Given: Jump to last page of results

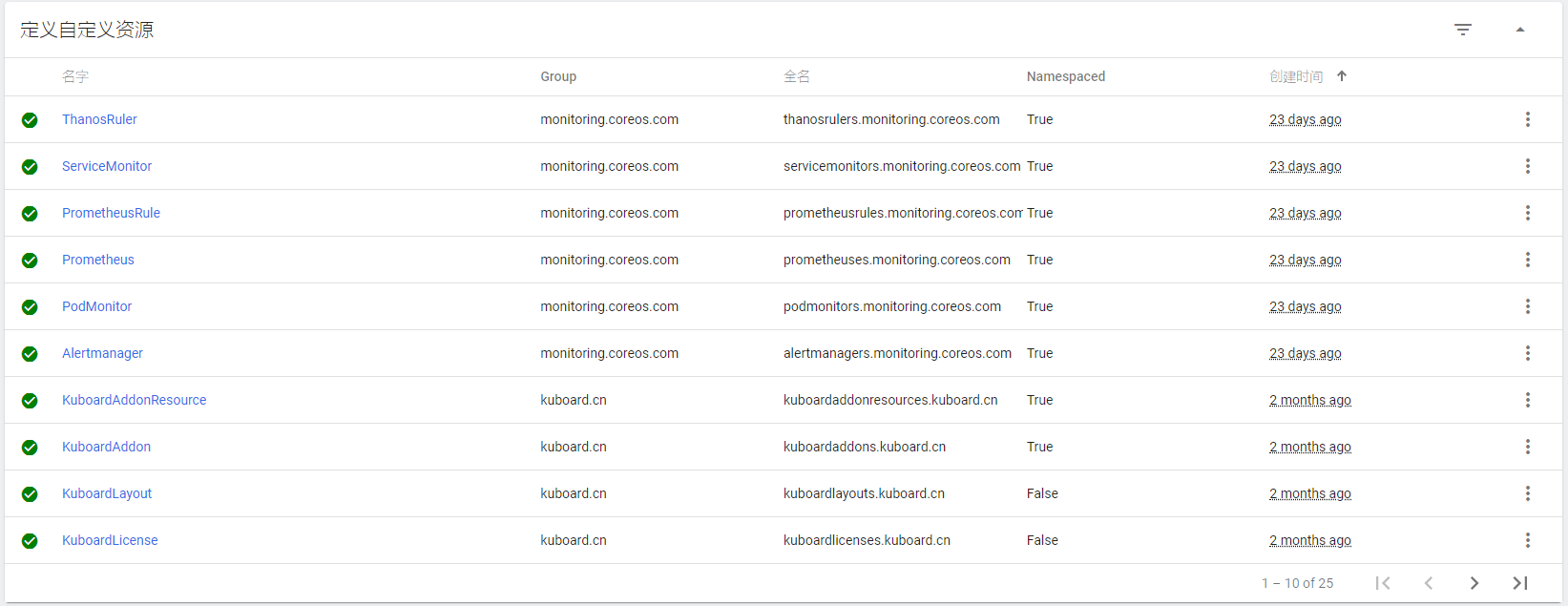Looking at the screenshot, I should (1520, 583).
